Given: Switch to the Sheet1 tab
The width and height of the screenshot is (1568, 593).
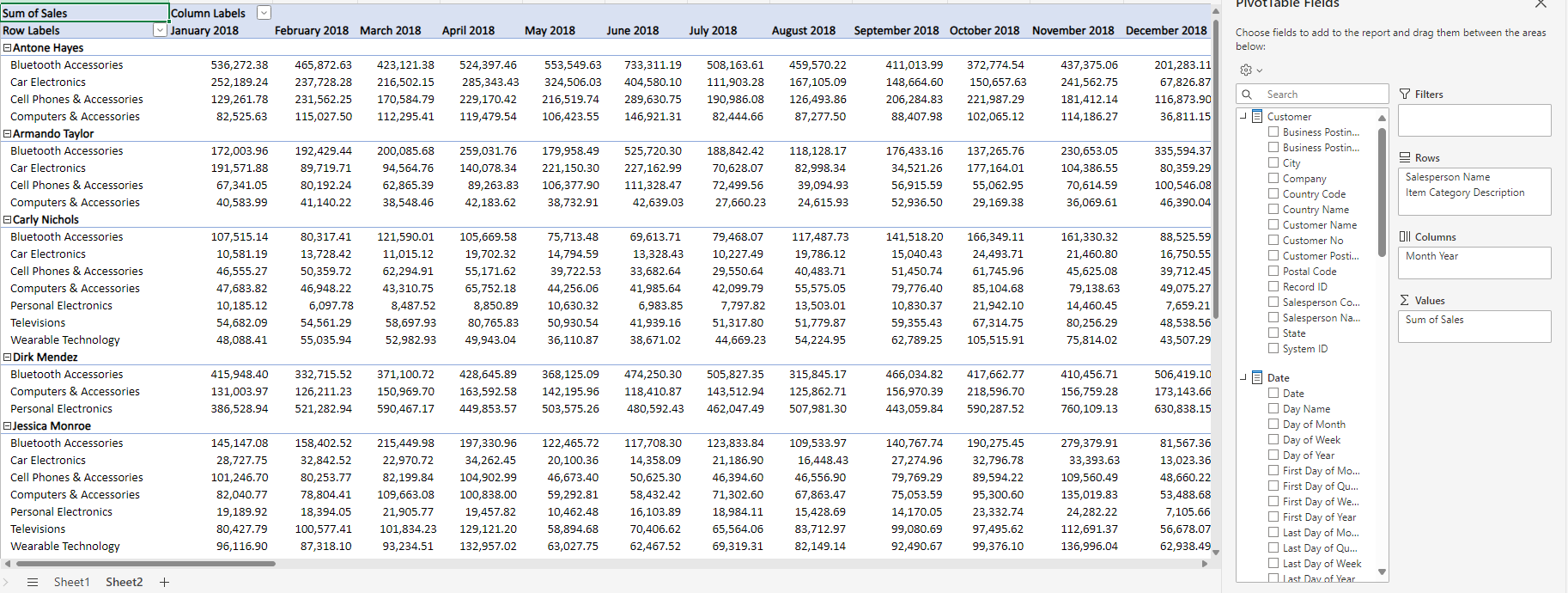Looking at the screenshot, I should pos(71,582).
